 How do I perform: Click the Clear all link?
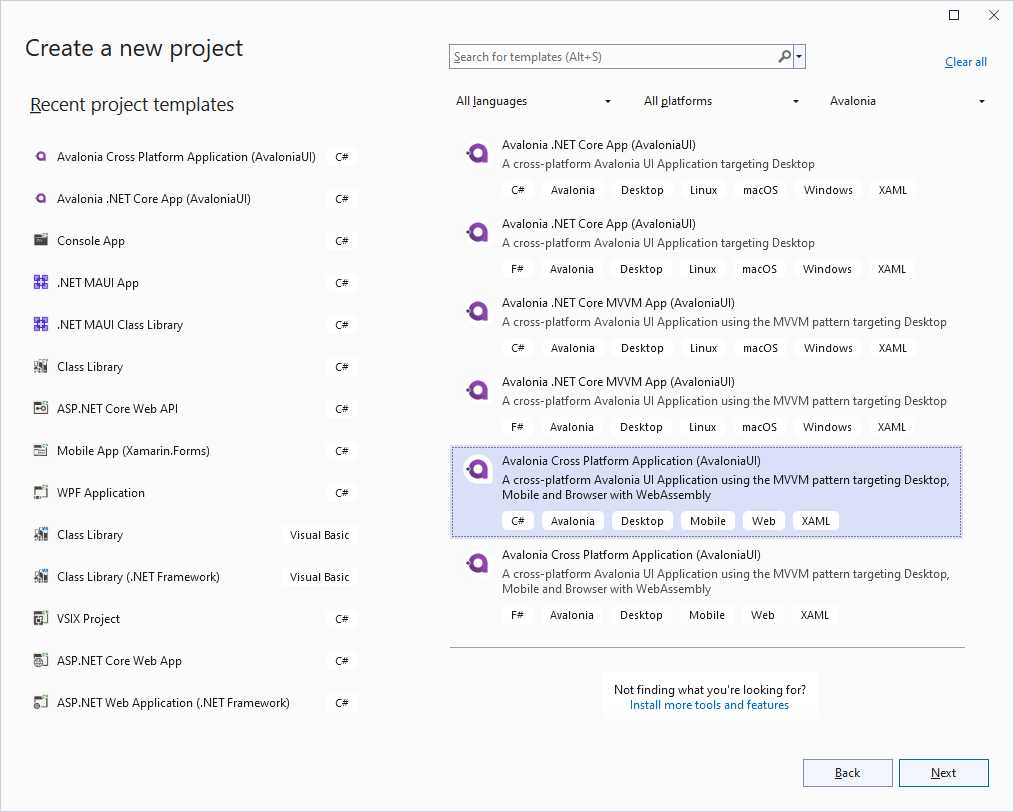tap(964, 61)
